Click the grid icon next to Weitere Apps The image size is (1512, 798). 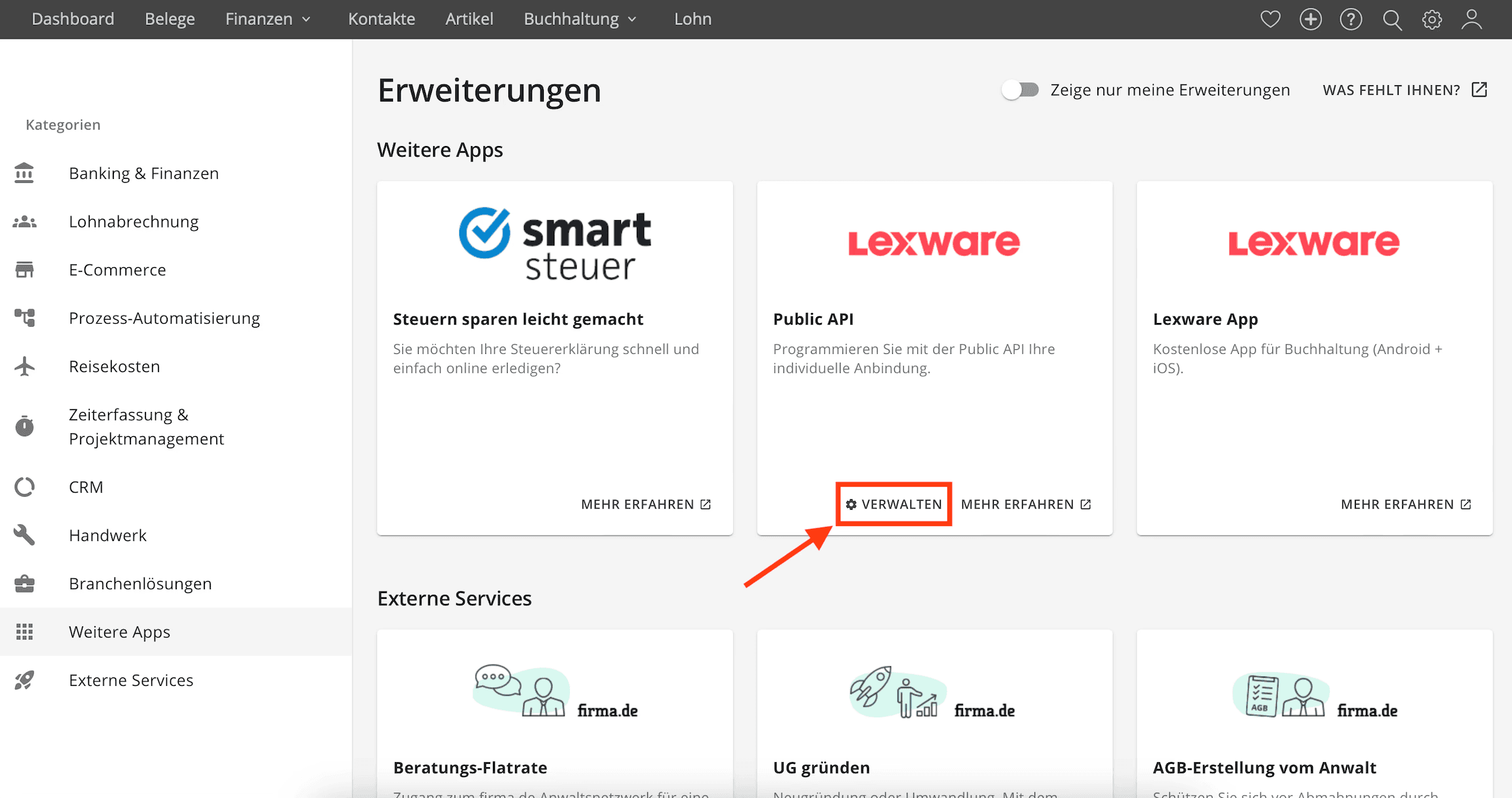point(24,632)
